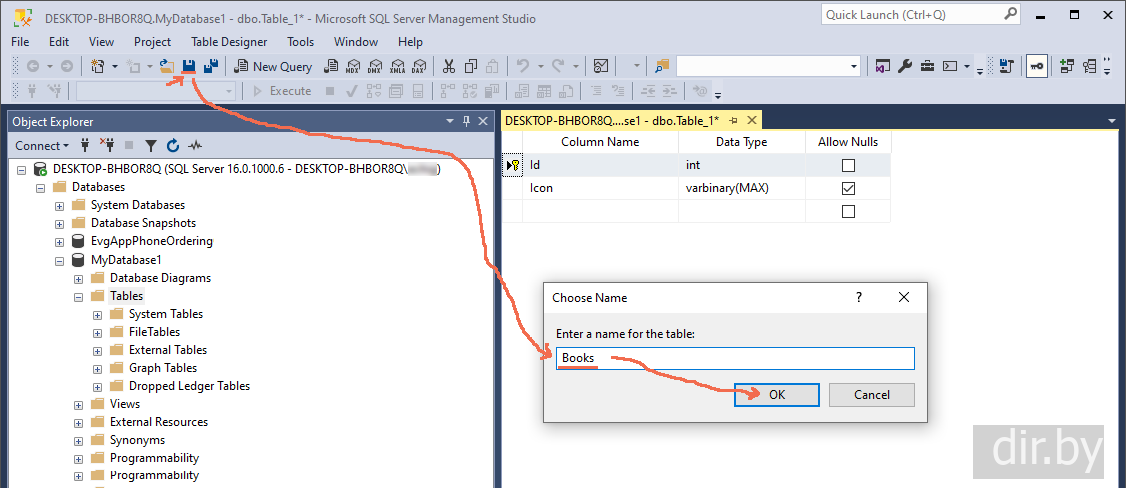Collapse the Tables folder
Image resolution: width=1126 pixels, height=488 pixels.
[x=78, y=296]
